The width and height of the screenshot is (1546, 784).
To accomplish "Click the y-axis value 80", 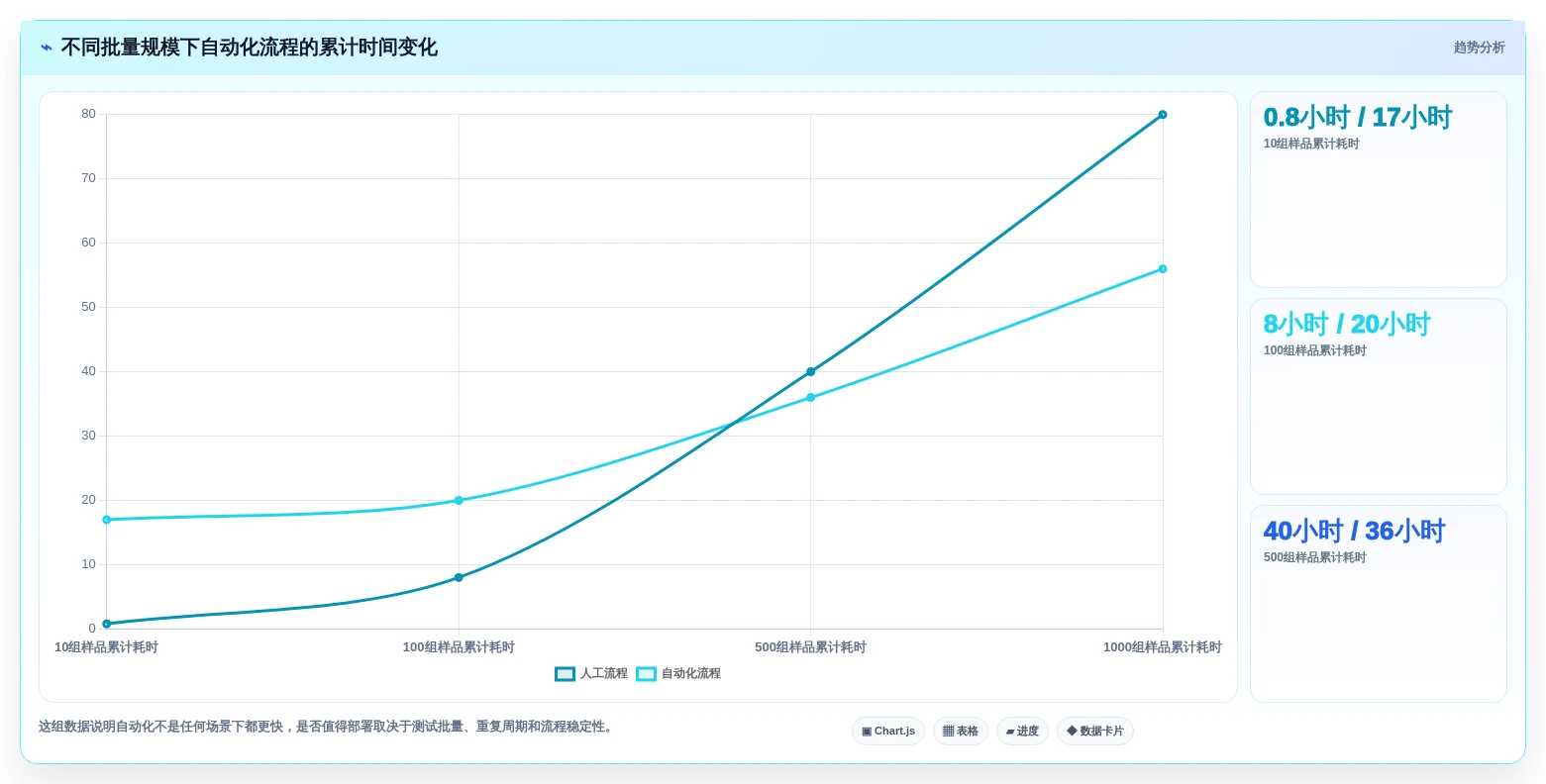I will click(x=89, y=115).
